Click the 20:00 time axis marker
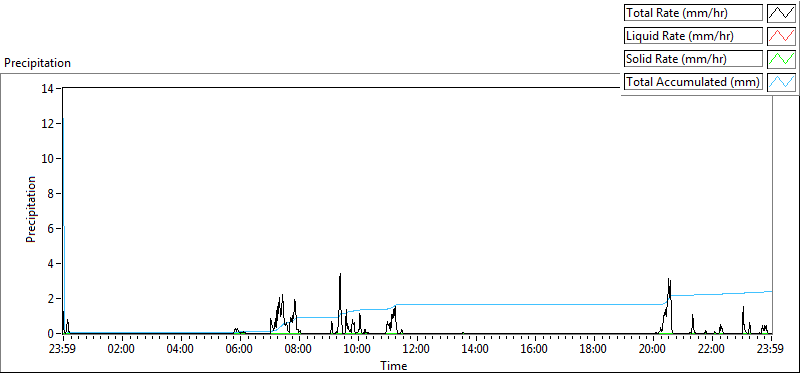 tap(654, 350)
